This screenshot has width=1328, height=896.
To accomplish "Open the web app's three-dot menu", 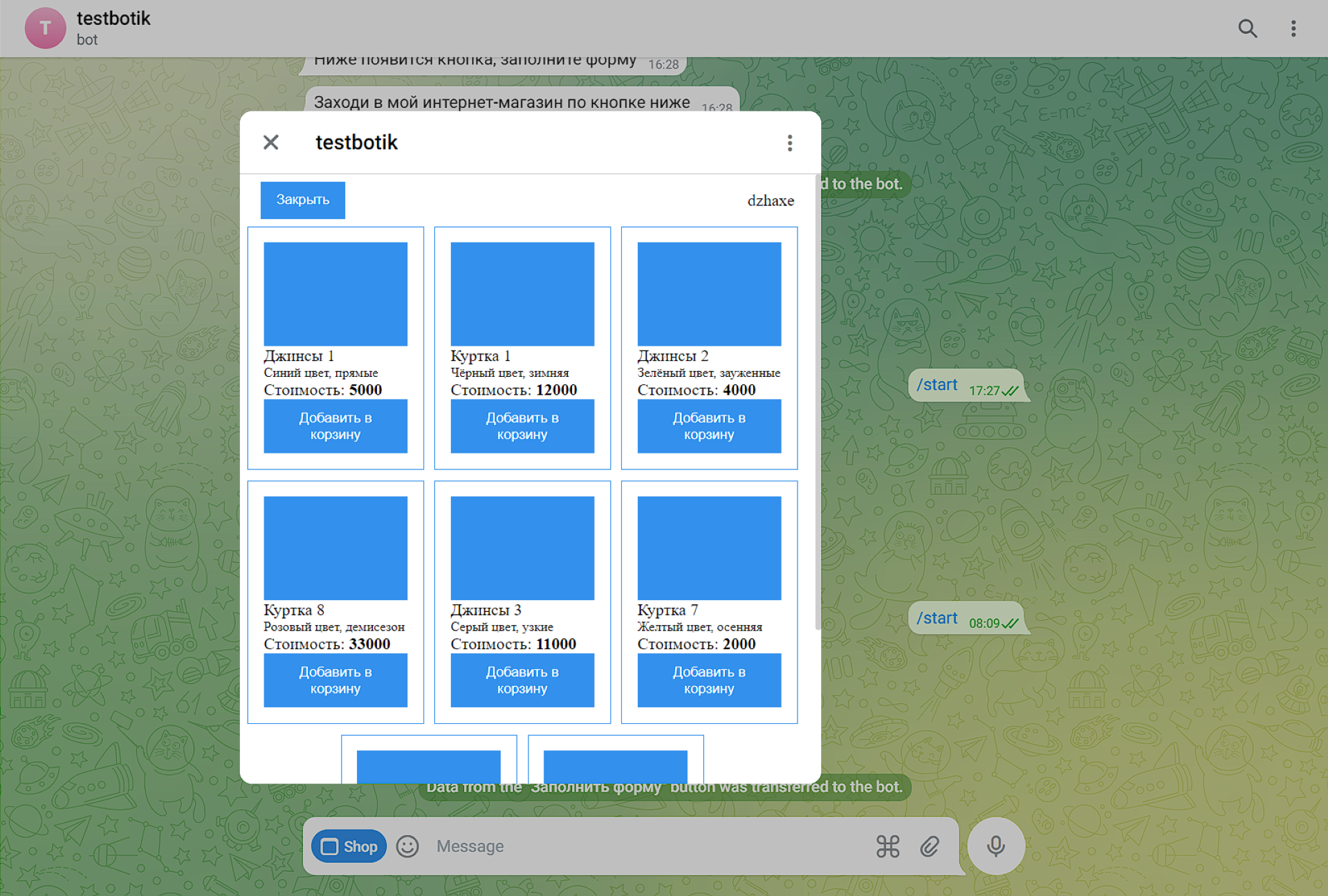I will pos(789,142).
